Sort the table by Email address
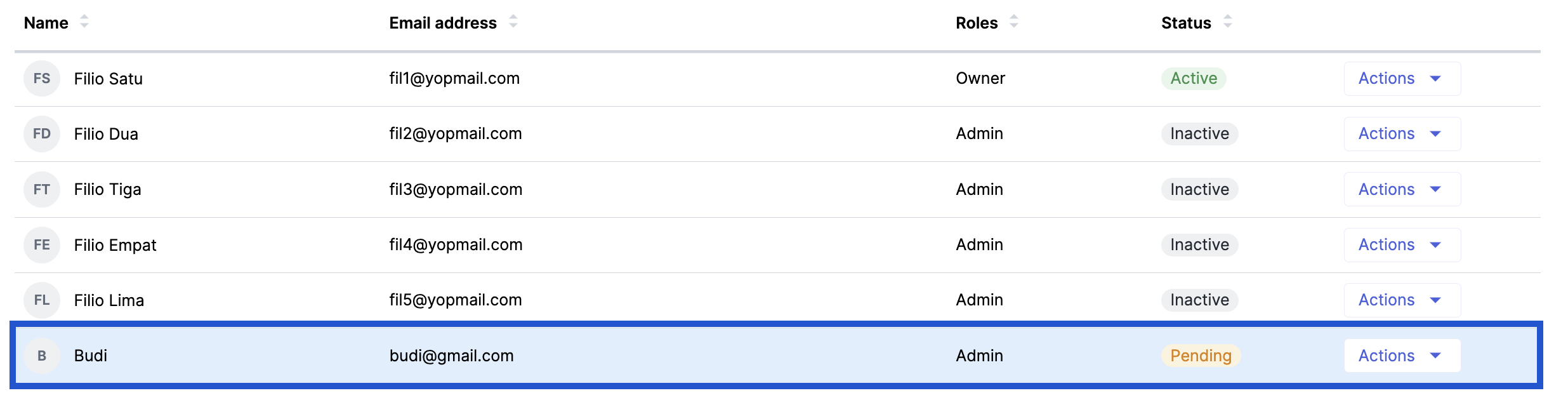 pos(513,22)
